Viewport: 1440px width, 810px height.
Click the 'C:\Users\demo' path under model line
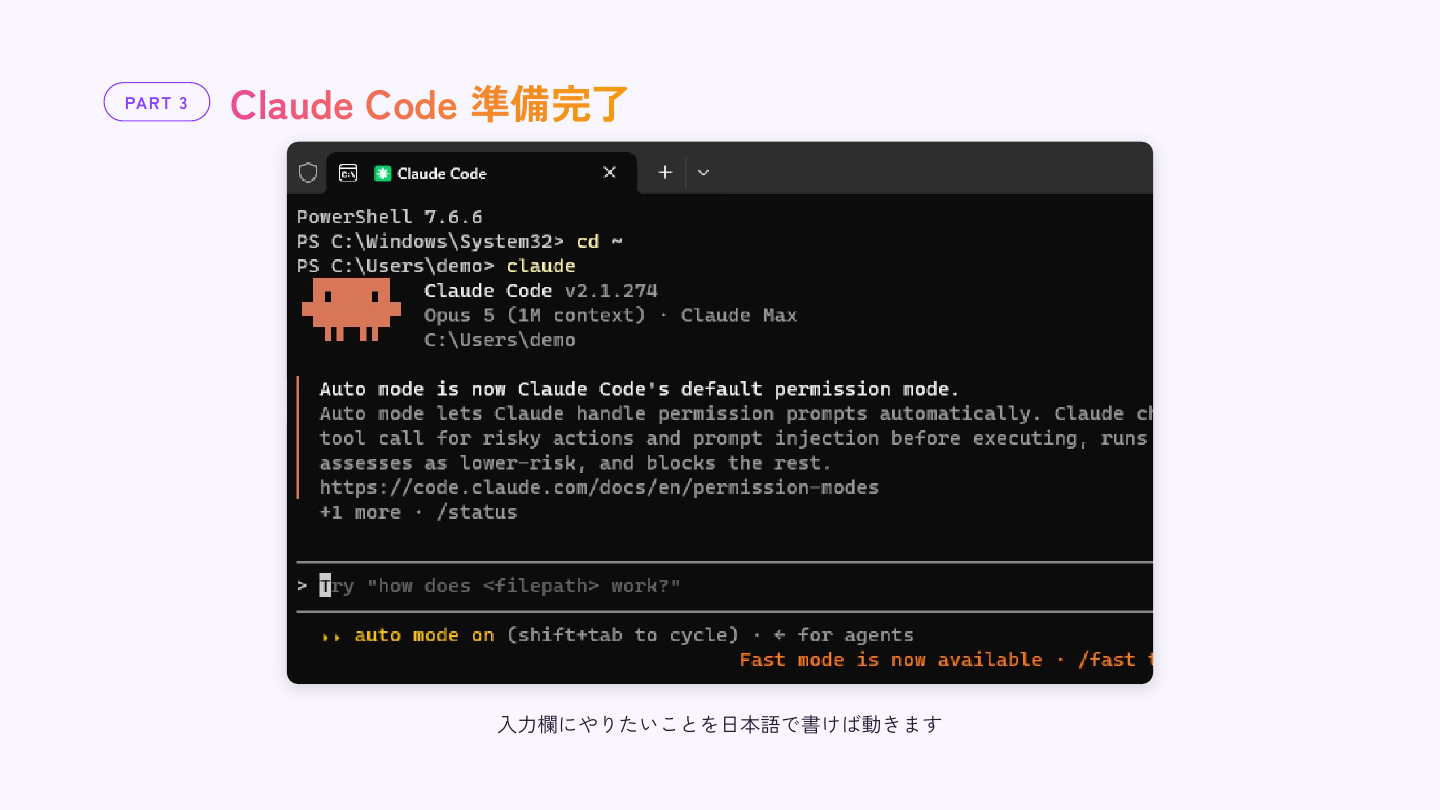(x=500, y=340)
